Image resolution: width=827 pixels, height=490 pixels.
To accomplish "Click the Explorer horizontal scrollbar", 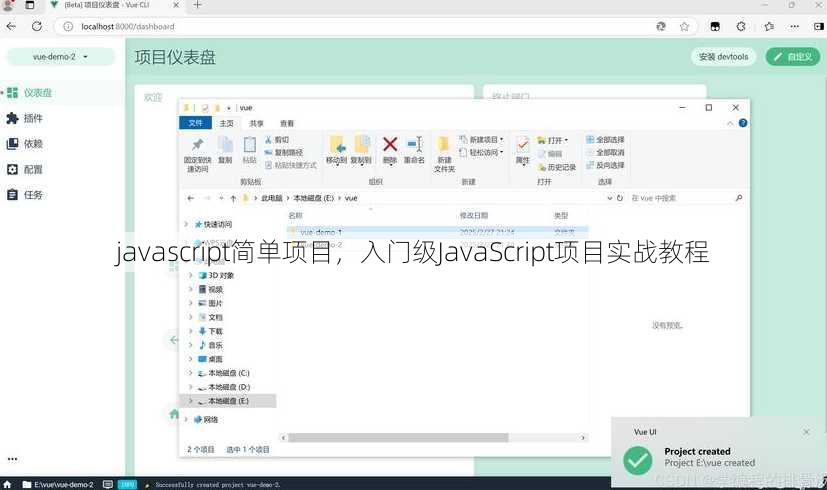I will tap(398, 438).
